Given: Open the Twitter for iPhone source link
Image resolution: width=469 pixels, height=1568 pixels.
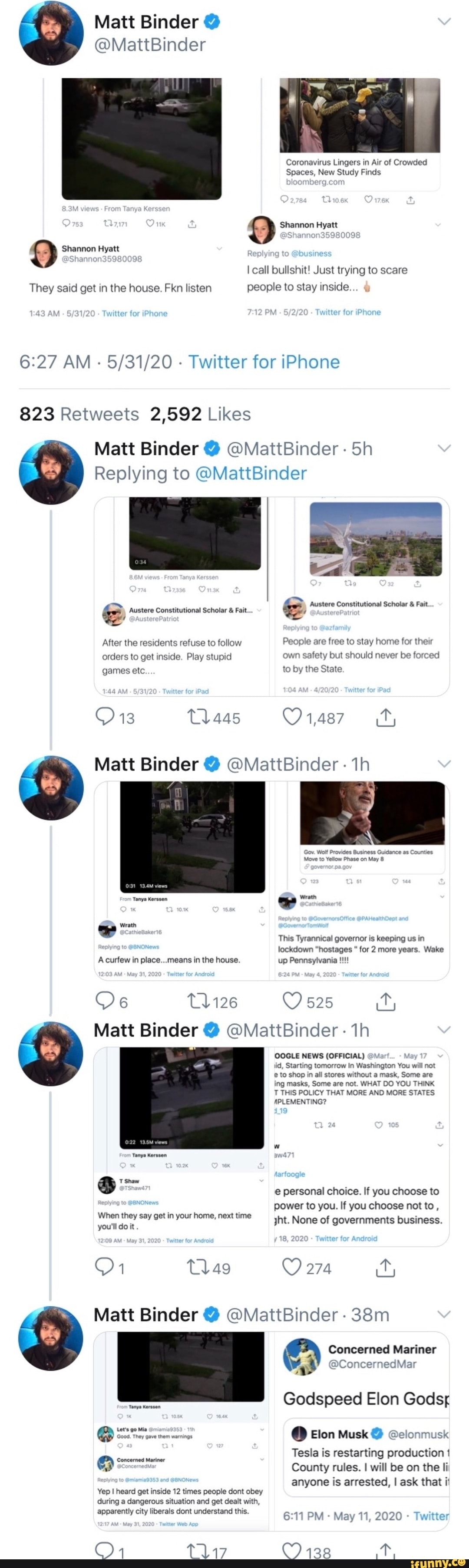Looking at the screenshot, I should (x=264, y=362).
